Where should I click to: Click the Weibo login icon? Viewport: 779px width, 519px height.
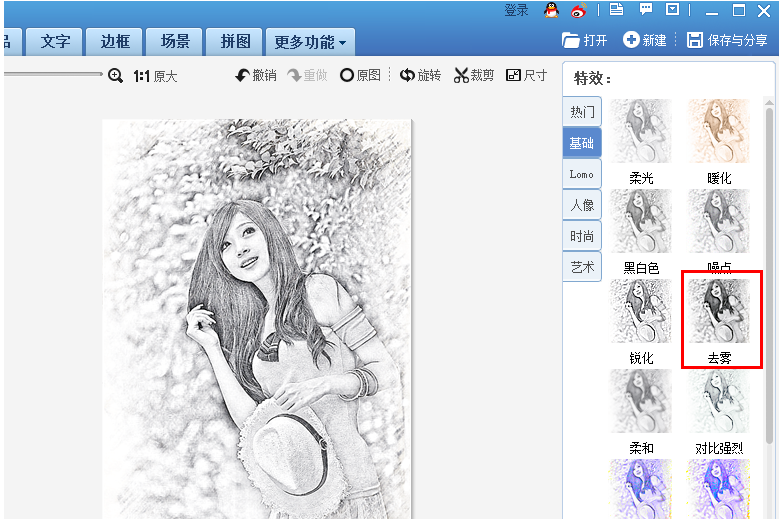coord(579,11)
